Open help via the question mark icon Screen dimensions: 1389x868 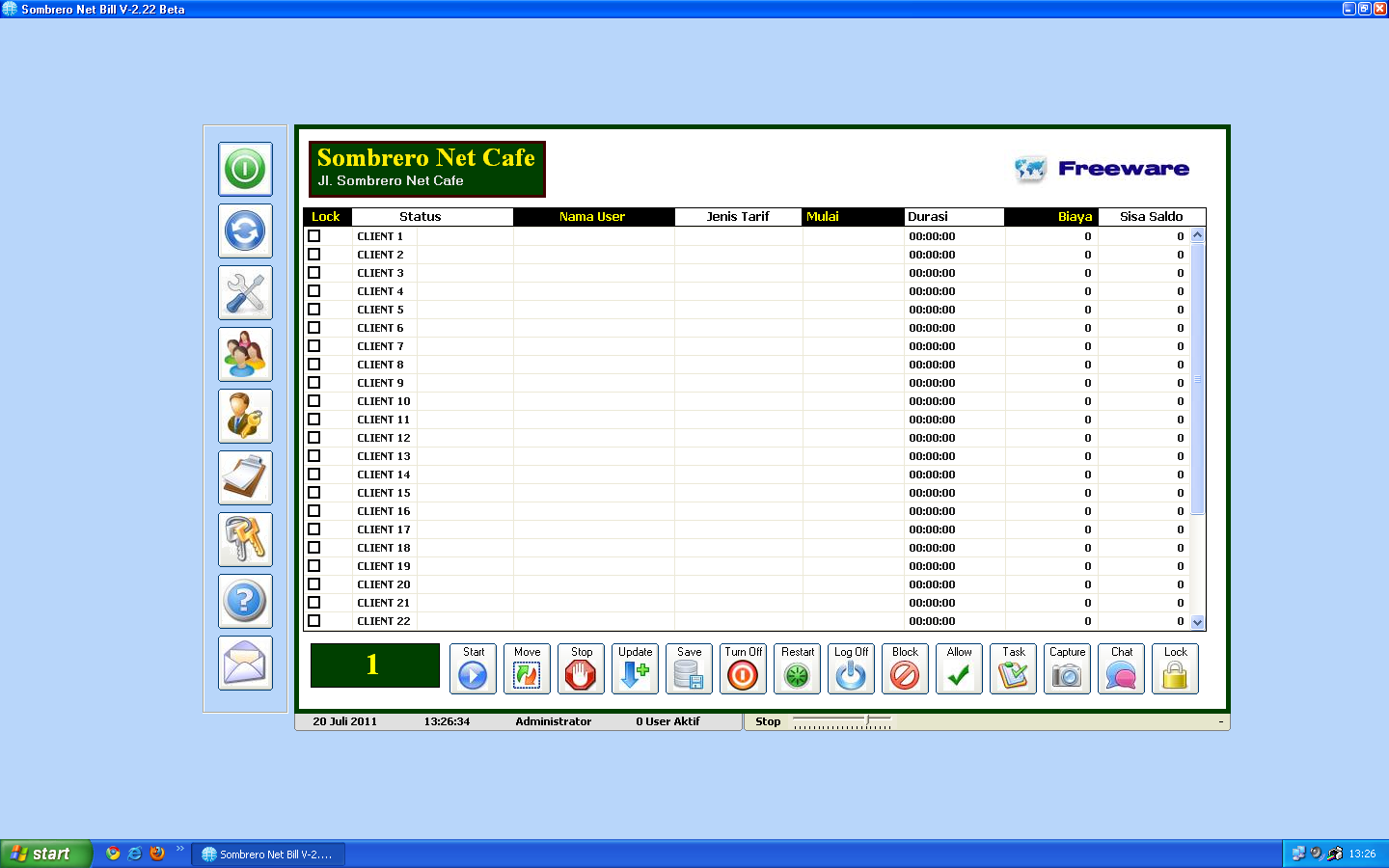click(x=245, y=601)
